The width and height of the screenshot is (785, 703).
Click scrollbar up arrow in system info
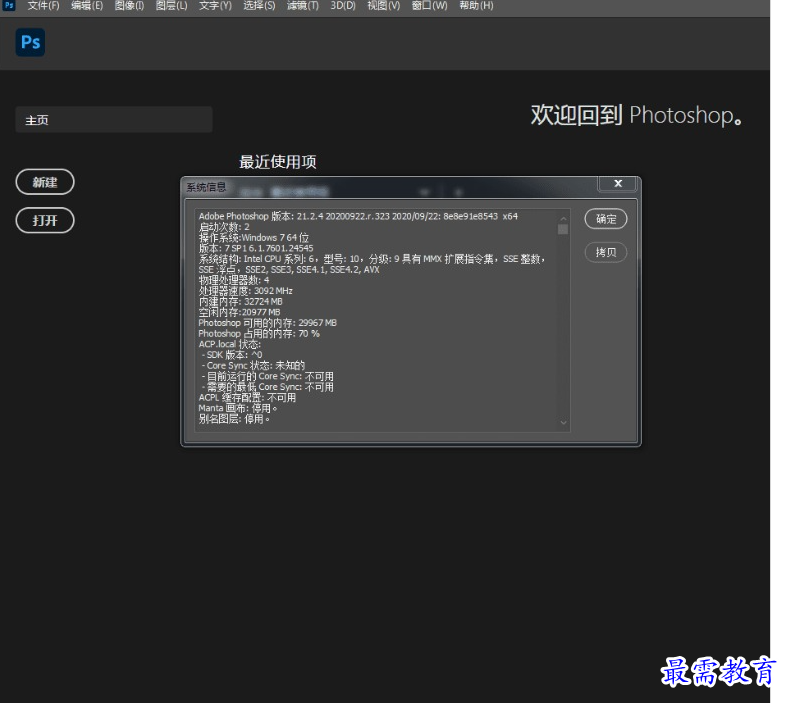point(563,218)
